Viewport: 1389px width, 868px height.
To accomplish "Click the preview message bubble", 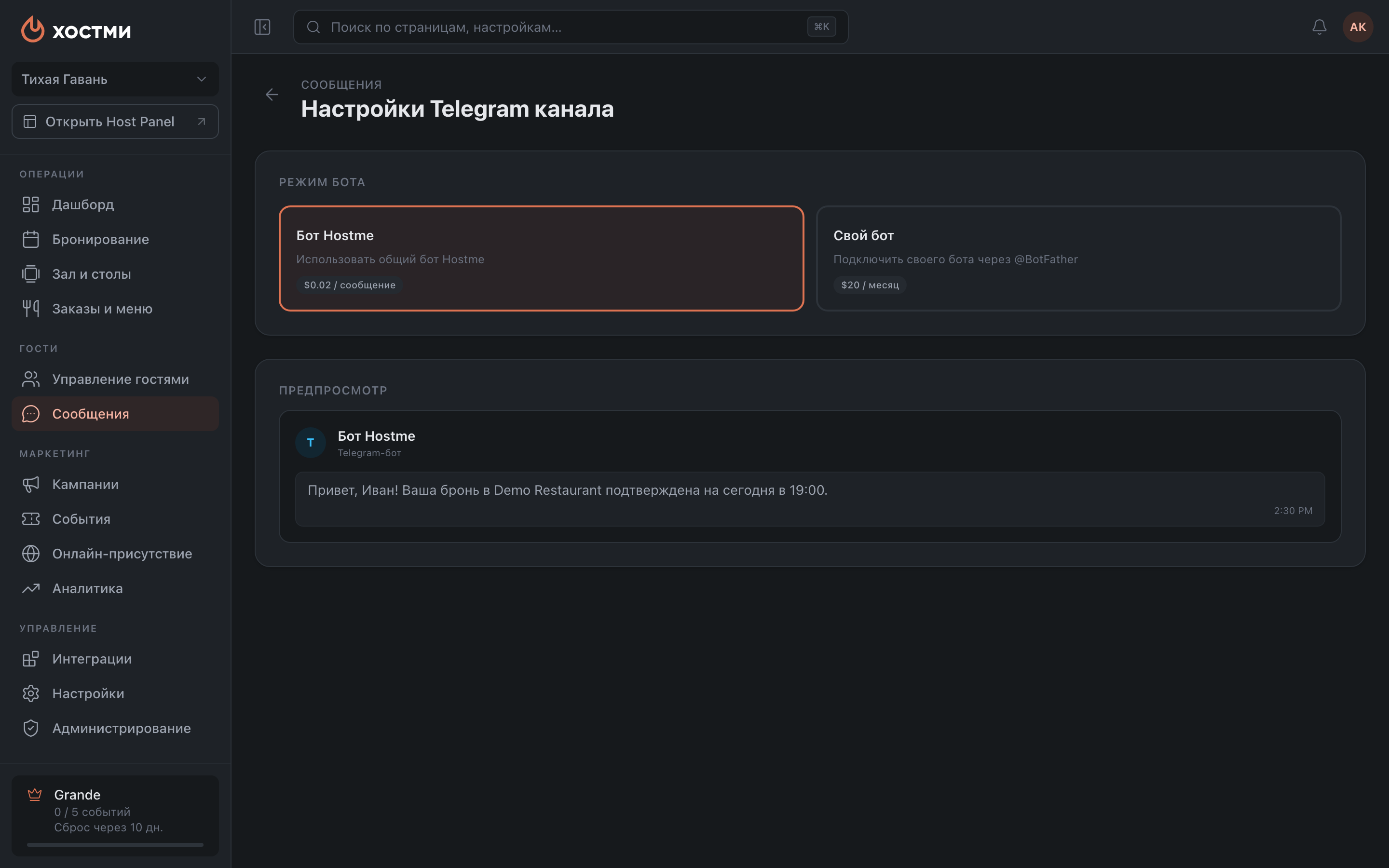I will 810,499.
